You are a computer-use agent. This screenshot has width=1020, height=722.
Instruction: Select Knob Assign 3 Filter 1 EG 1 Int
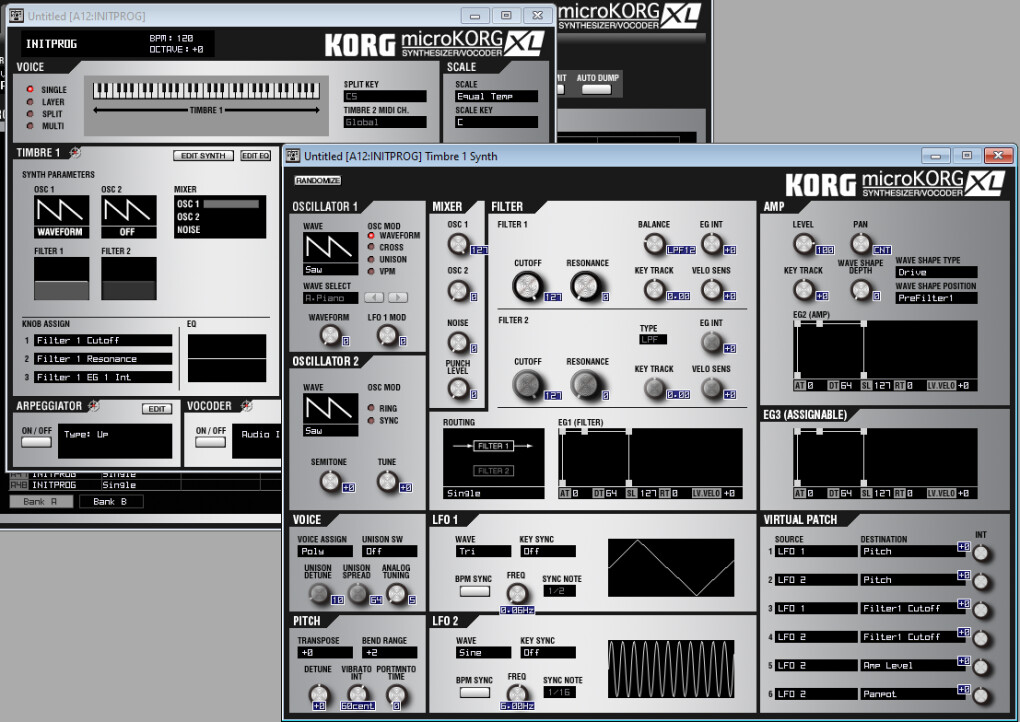pos(103,377)
